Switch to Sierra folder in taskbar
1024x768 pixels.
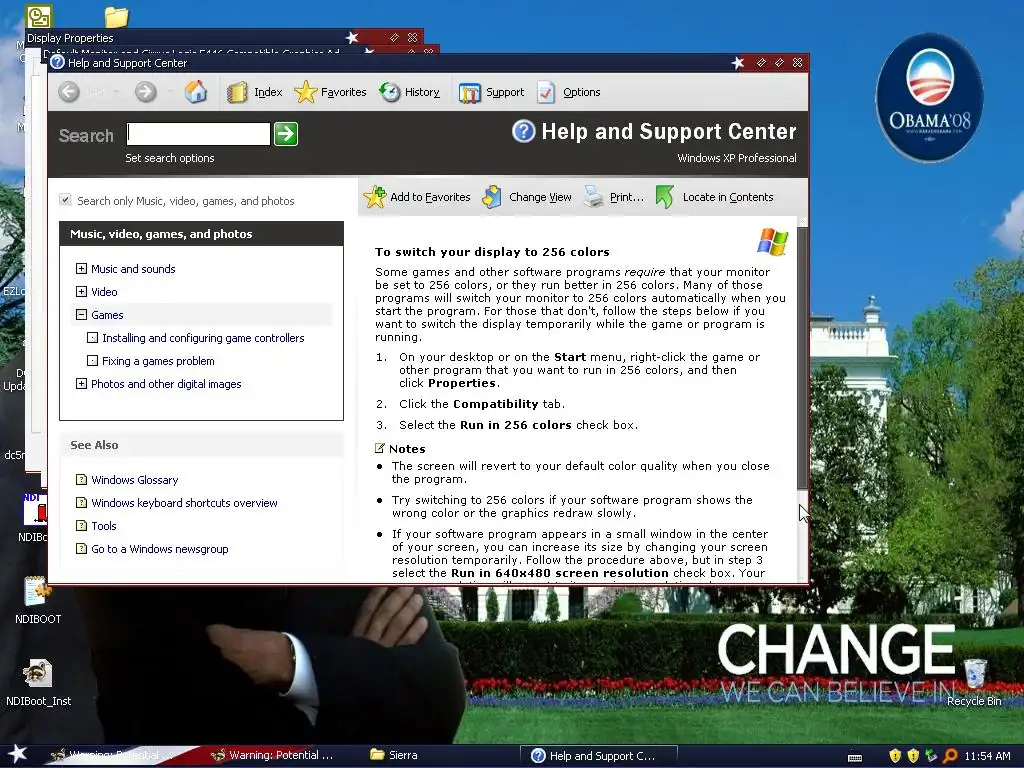394,755
